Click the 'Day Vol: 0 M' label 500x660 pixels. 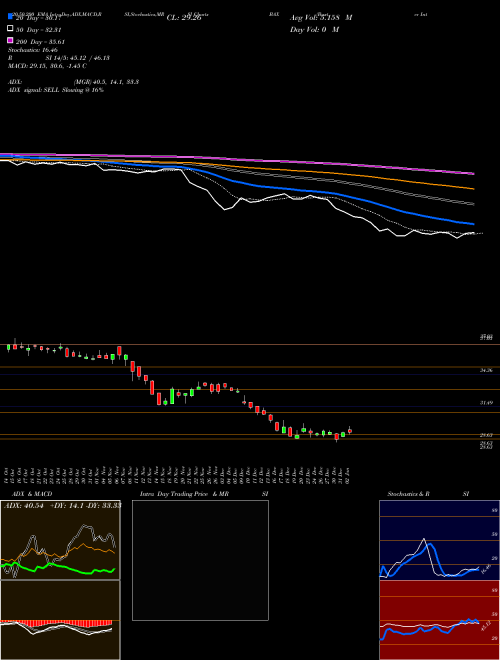tap(314, 29)
